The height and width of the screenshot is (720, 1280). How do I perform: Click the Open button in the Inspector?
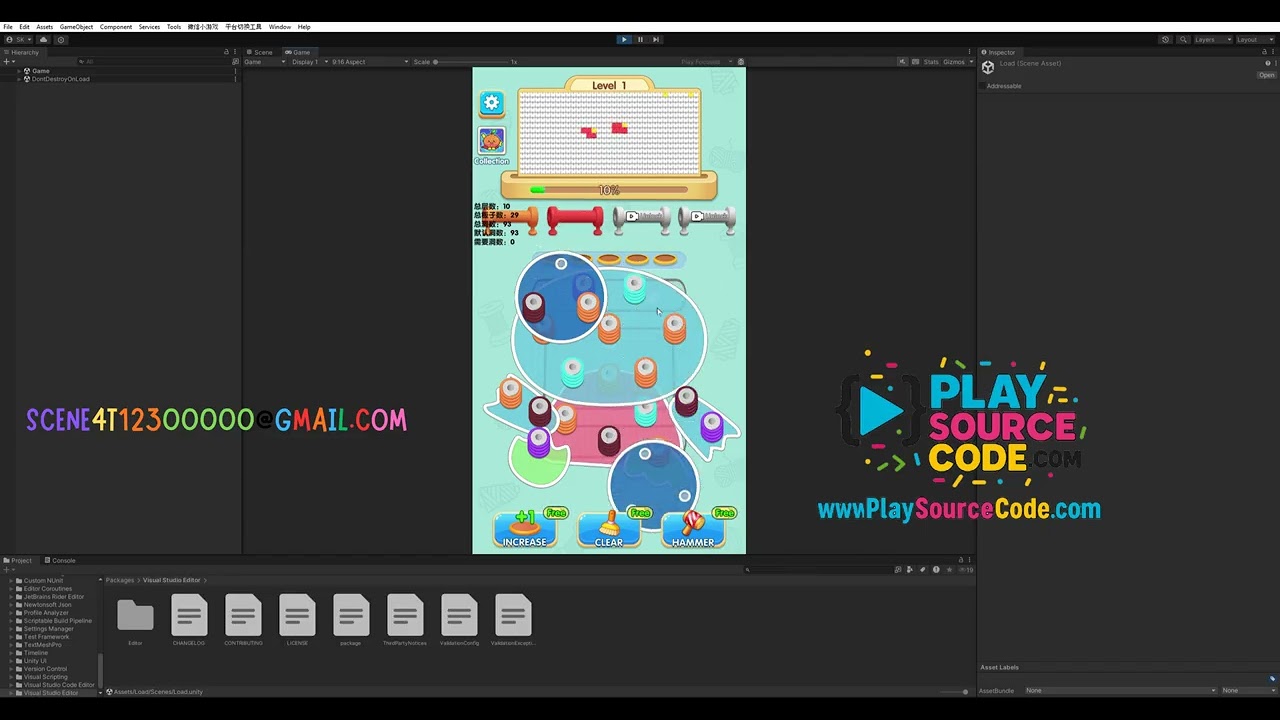coord(1266,75)
